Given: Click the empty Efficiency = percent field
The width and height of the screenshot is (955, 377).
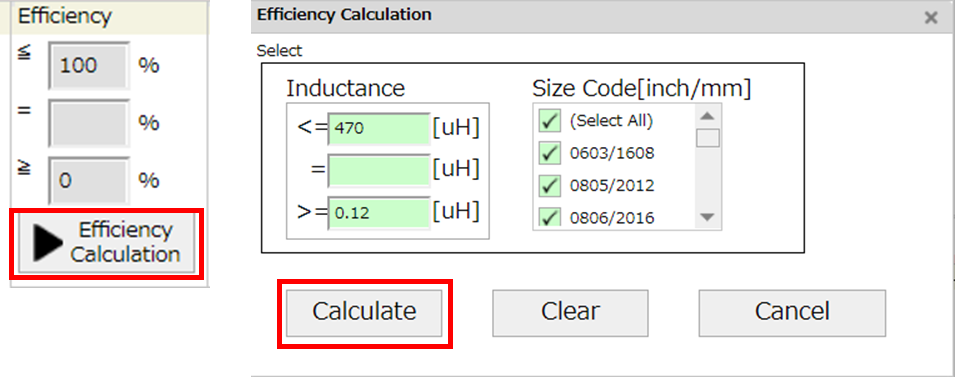Looking at the screenshot, I should point(89,122).
